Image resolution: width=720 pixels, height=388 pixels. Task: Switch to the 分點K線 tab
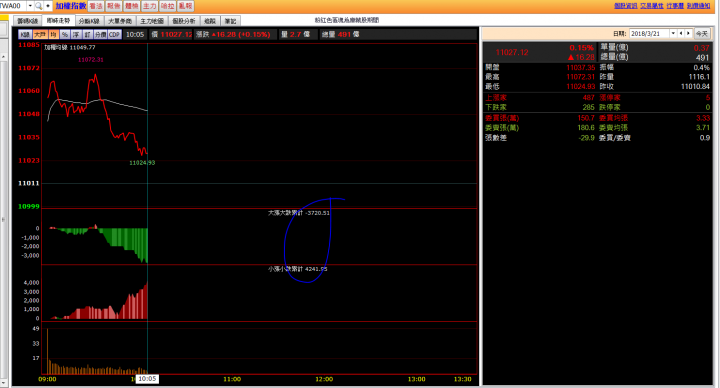point(89,21)
